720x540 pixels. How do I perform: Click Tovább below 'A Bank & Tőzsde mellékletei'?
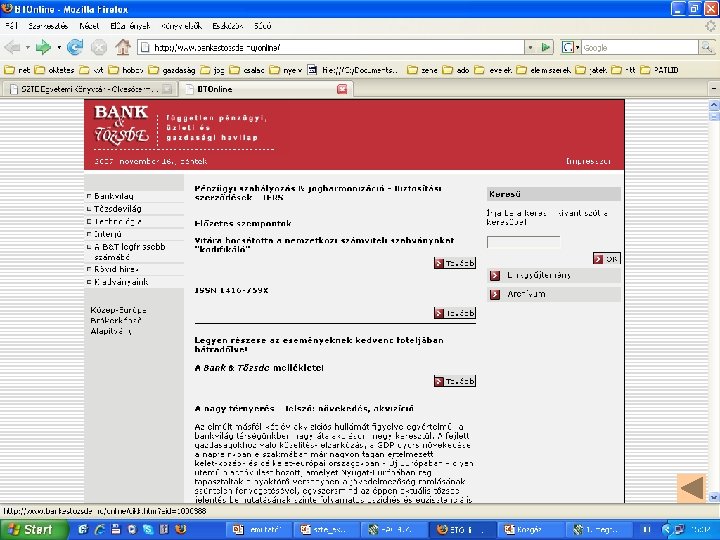(455, 381)
